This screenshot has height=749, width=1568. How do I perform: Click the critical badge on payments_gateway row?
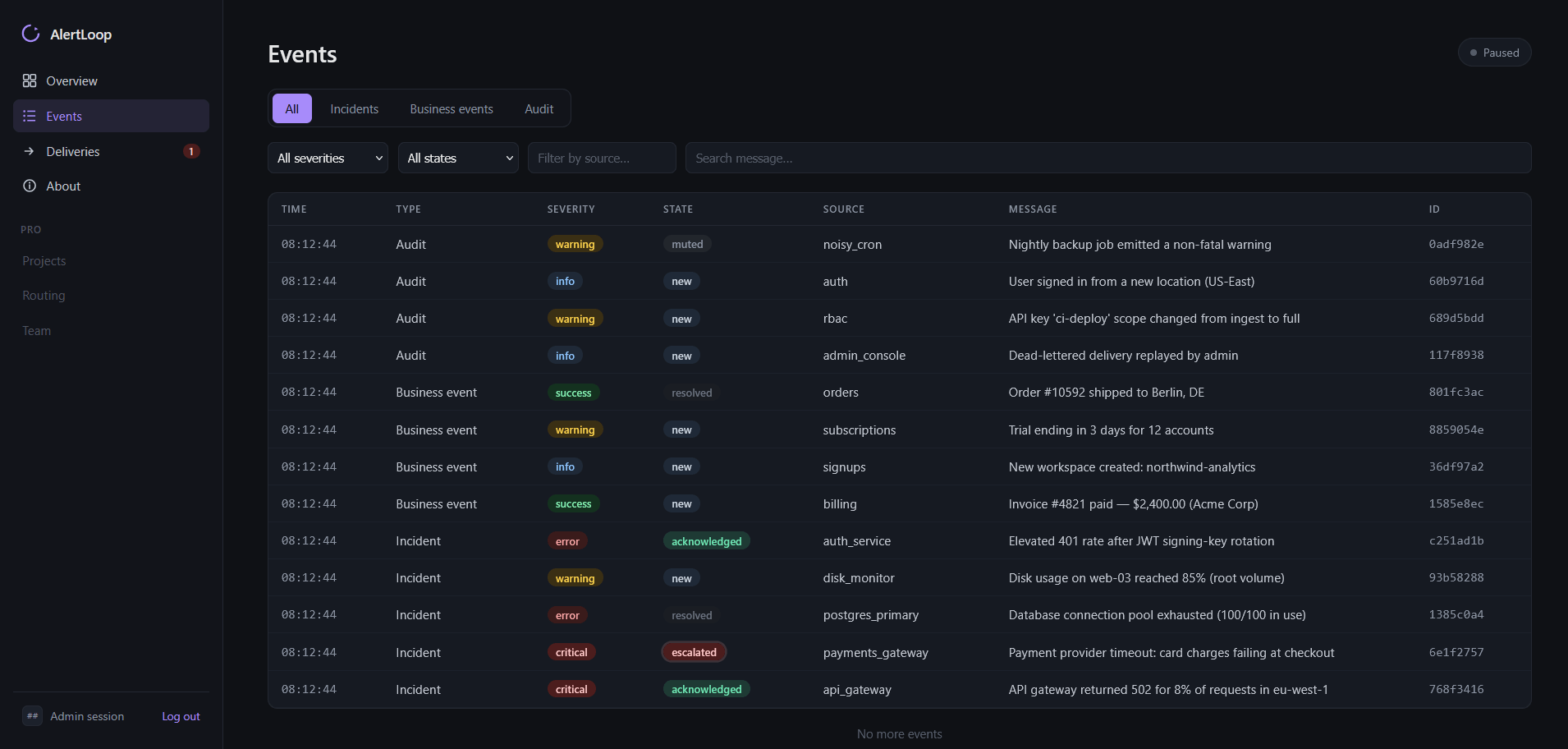571,652
